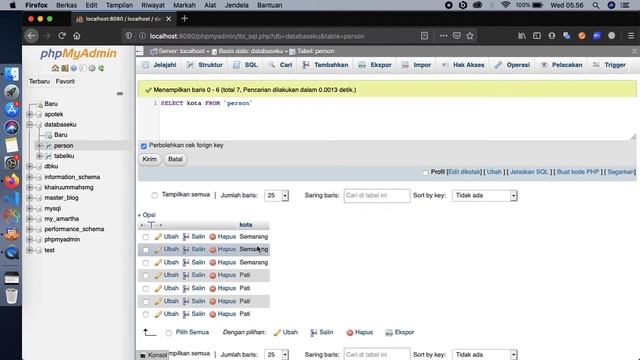Click Buat kode PHP link
This screenshot has height=360, width=640.
(578, 172)
